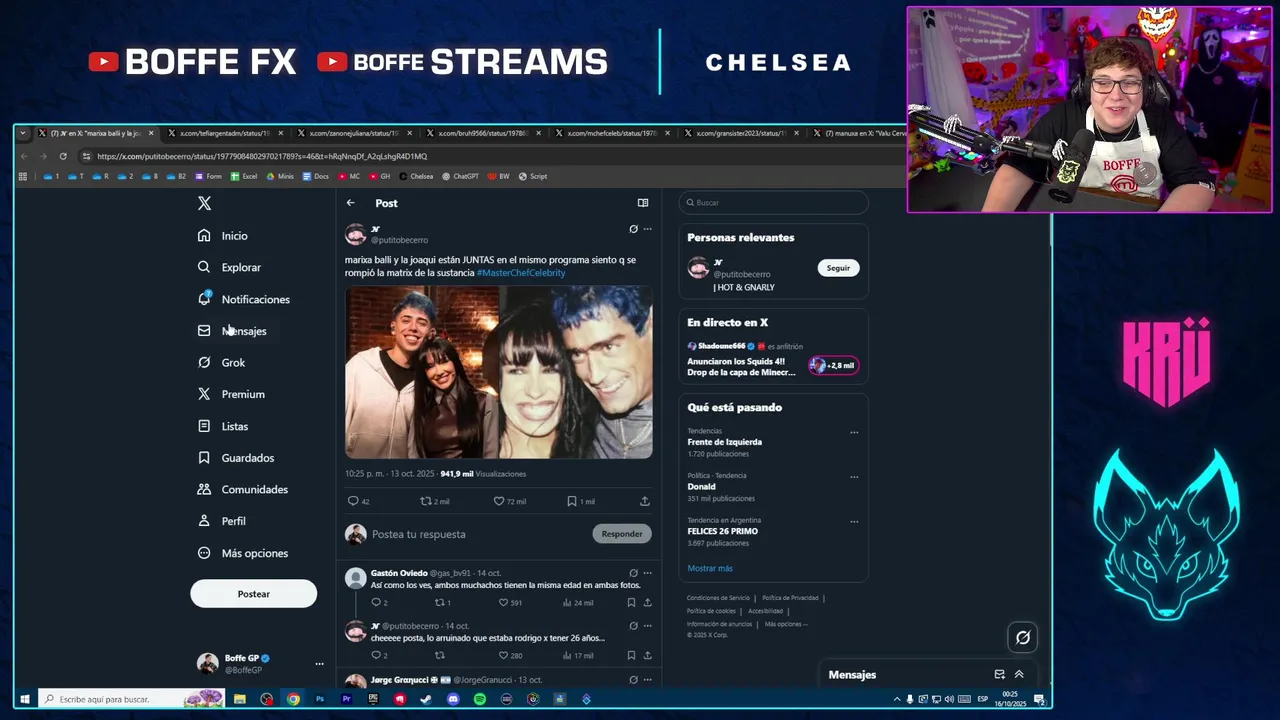Compose new message in Mensajes drawer
The height and width of the screenshot is (720, 1280).
pyautogui.click(x=999, y=675)
